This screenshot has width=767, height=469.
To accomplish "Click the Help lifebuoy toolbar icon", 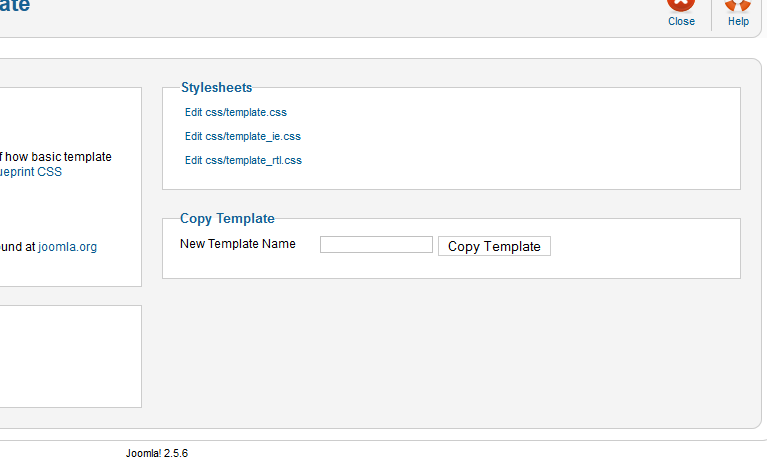I will (738, 4).
